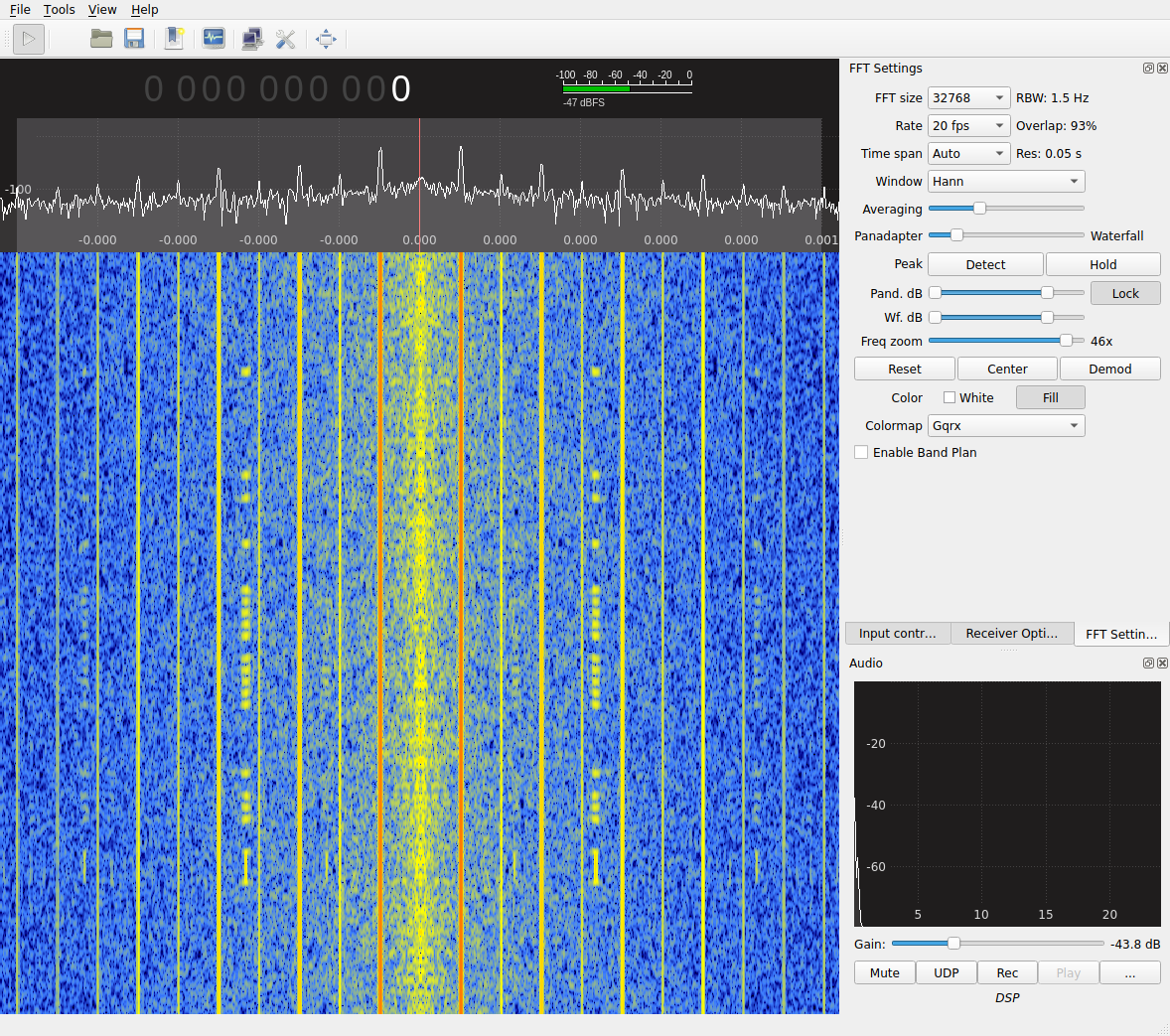This screenshot has width=1170, height=1036.
Task: Click the Peak Detect button
Action: coord(985,264)
